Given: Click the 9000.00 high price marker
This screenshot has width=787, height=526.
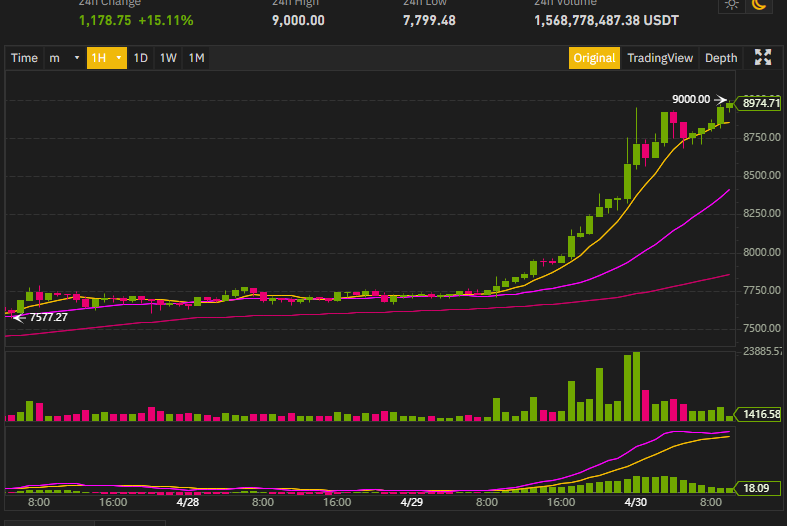Looking at the screenshot, I should [x=691, y=99].
